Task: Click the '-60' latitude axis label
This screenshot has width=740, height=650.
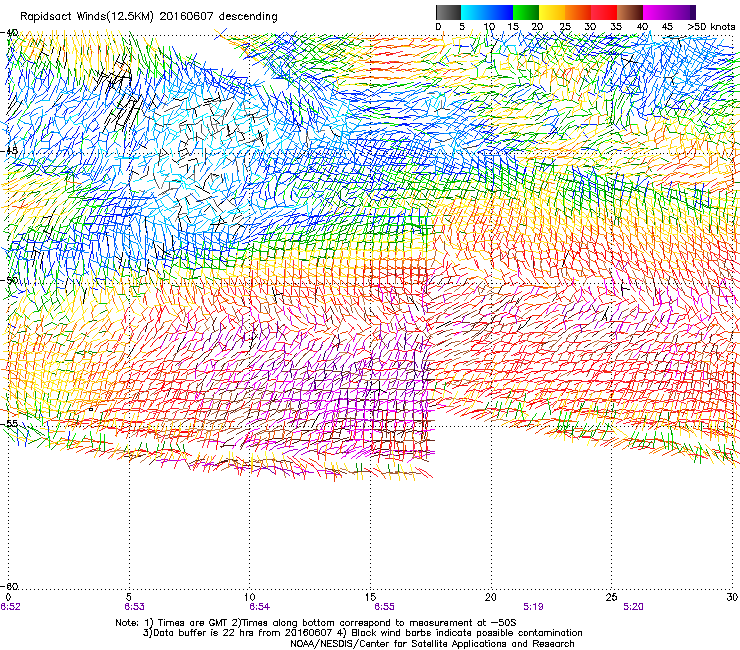Action: (9, 586)
